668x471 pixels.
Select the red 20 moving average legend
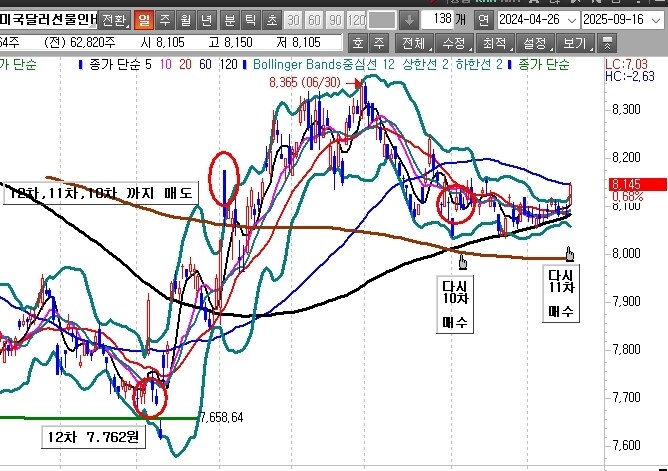[185, 65]
